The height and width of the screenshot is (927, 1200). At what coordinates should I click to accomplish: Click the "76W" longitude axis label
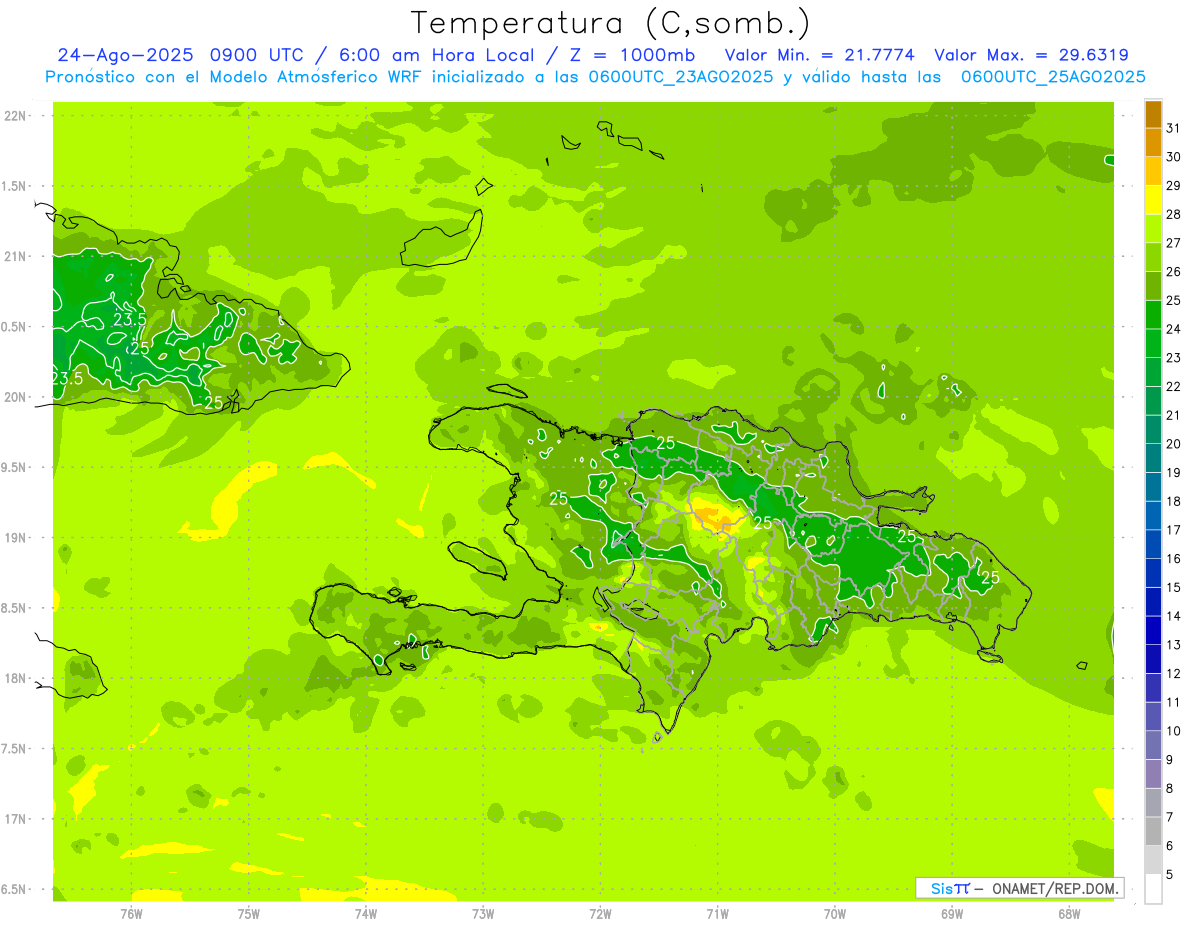click(x=131, y=914)
